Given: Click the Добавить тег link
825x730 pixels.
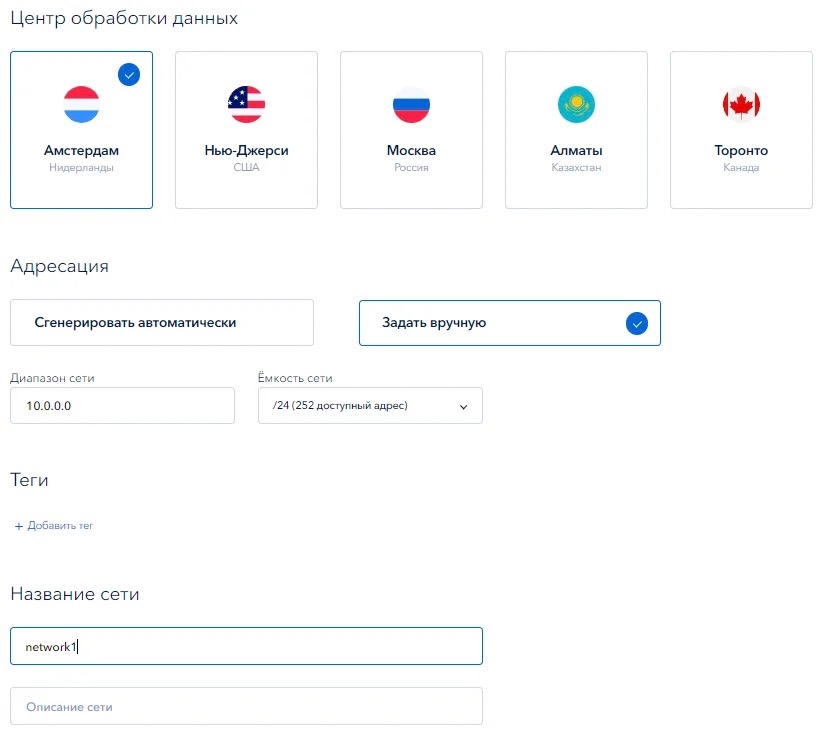Looking at the screenshot, I should [60, 526].
